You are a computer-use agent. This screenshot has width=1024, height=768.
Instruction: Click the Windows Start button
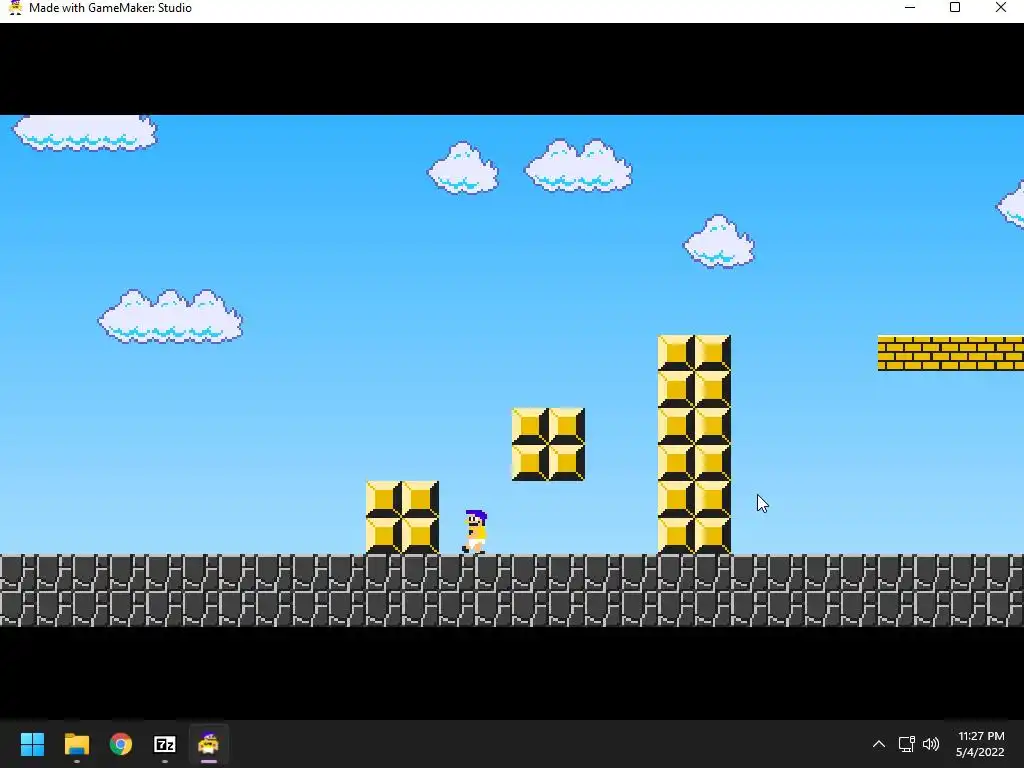(x=32, y=744)
